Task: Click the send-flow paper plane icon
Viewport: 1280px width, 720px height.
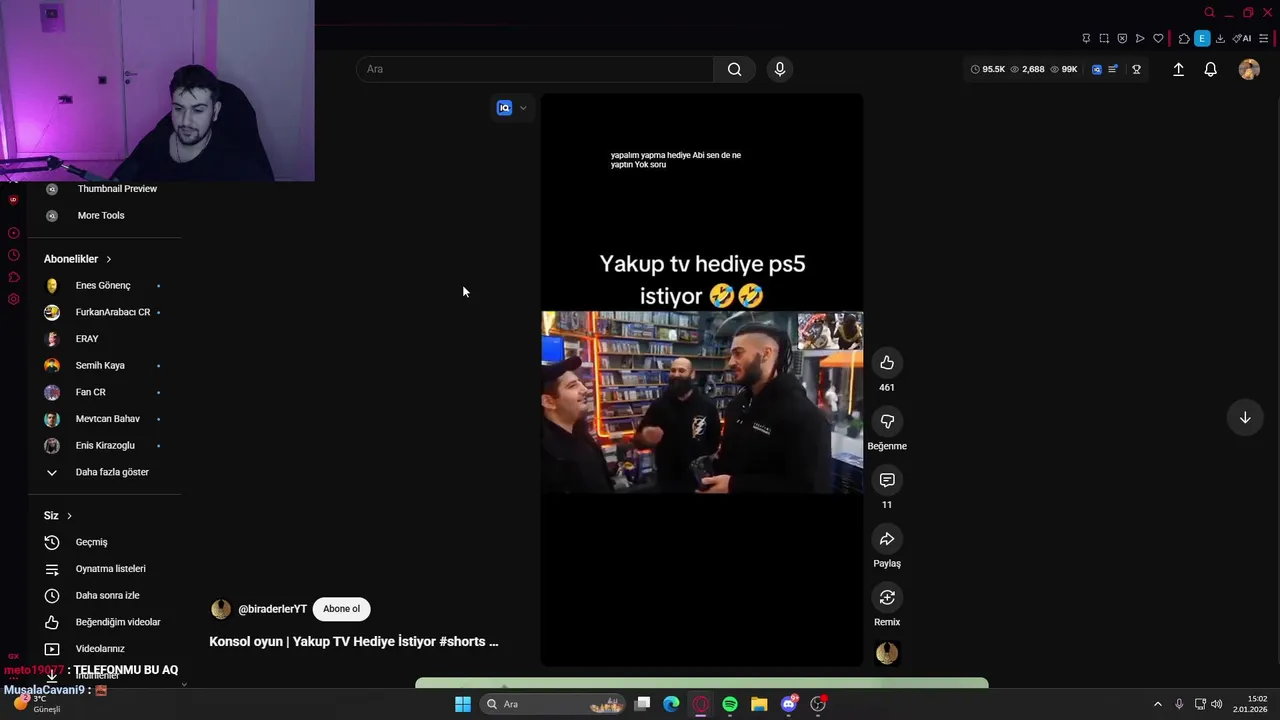Action: pos(1140,38)
